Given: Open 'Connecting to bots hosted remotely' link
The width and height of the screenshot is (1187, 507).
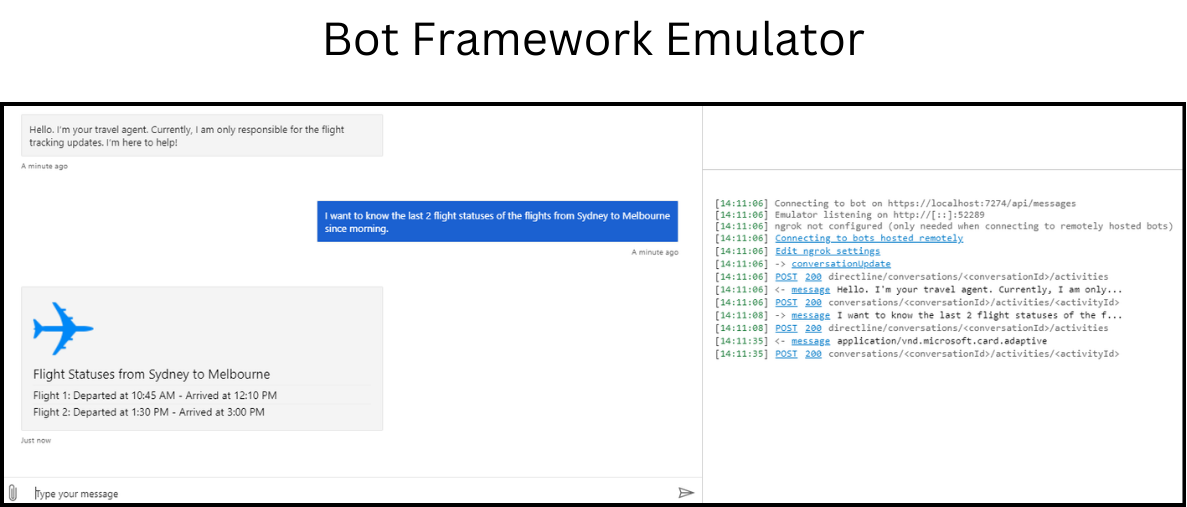Looking at the screenshot, I should (x=869, y=238).
